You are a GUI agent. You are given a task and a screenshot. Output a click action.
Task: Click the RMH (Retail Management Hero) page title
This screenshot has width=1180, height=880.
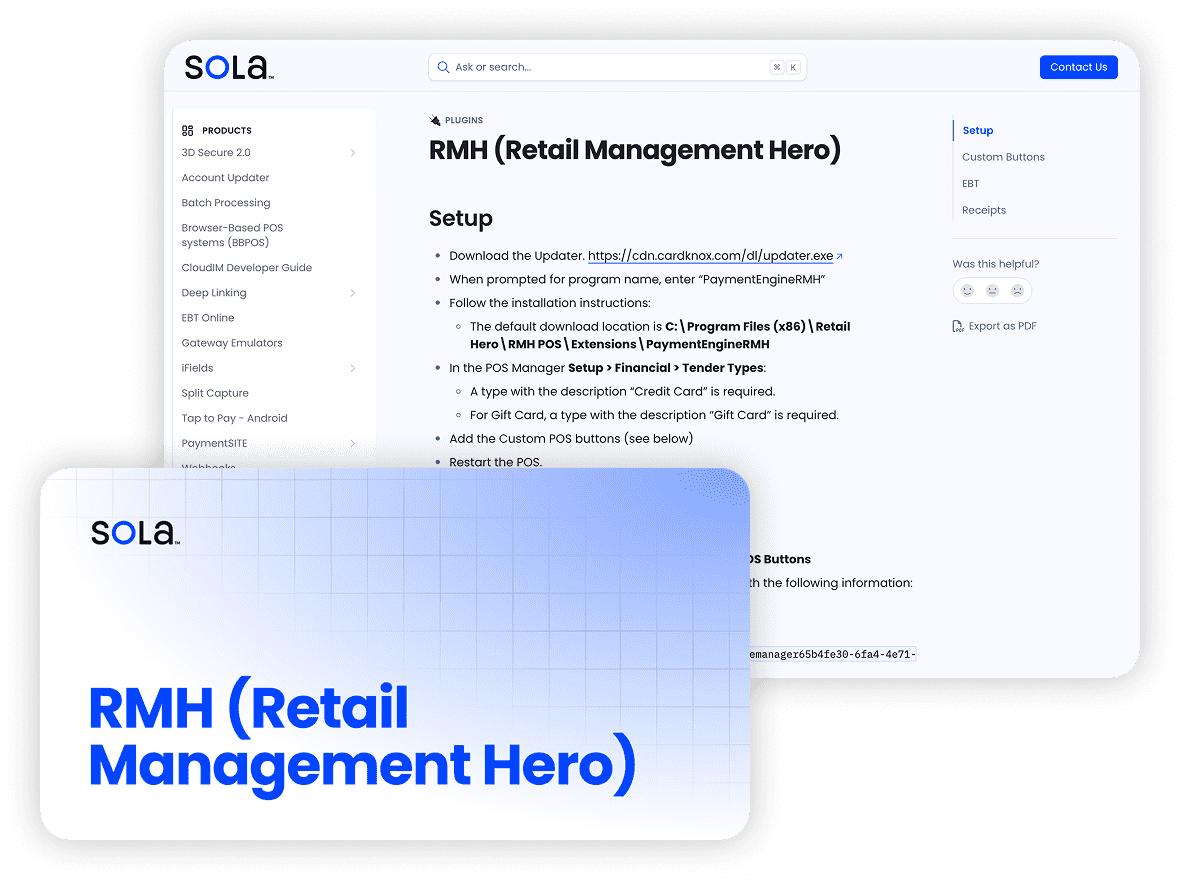[634, 150]
